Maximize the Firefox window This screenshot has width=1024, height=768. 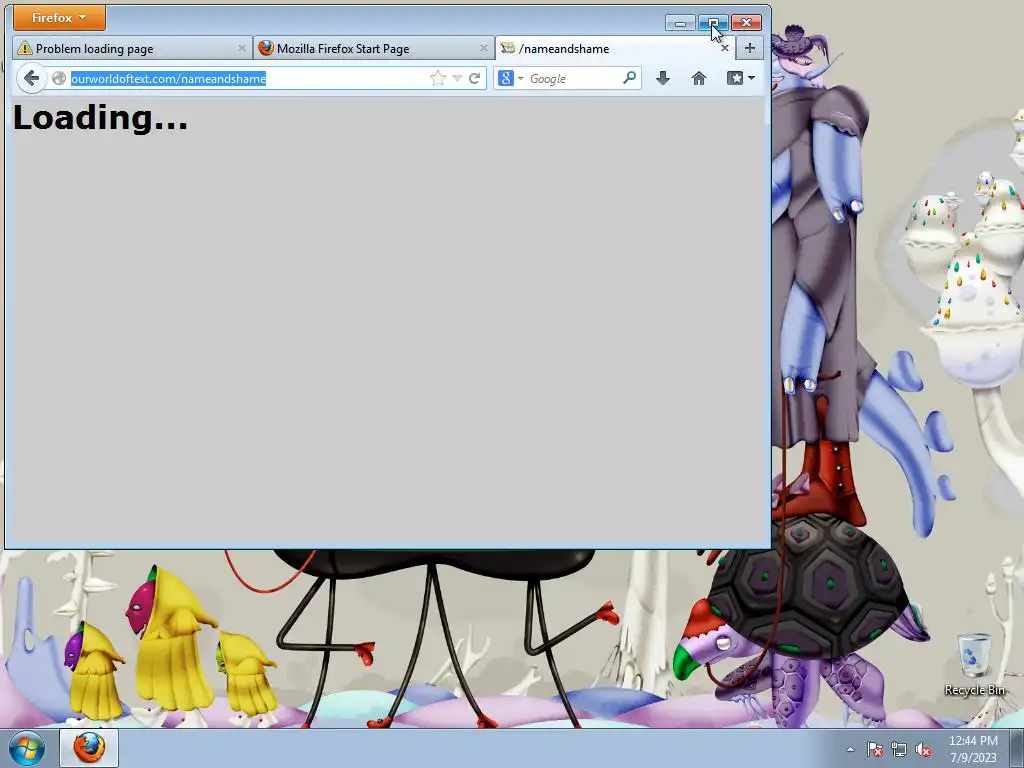pos(713,23)
